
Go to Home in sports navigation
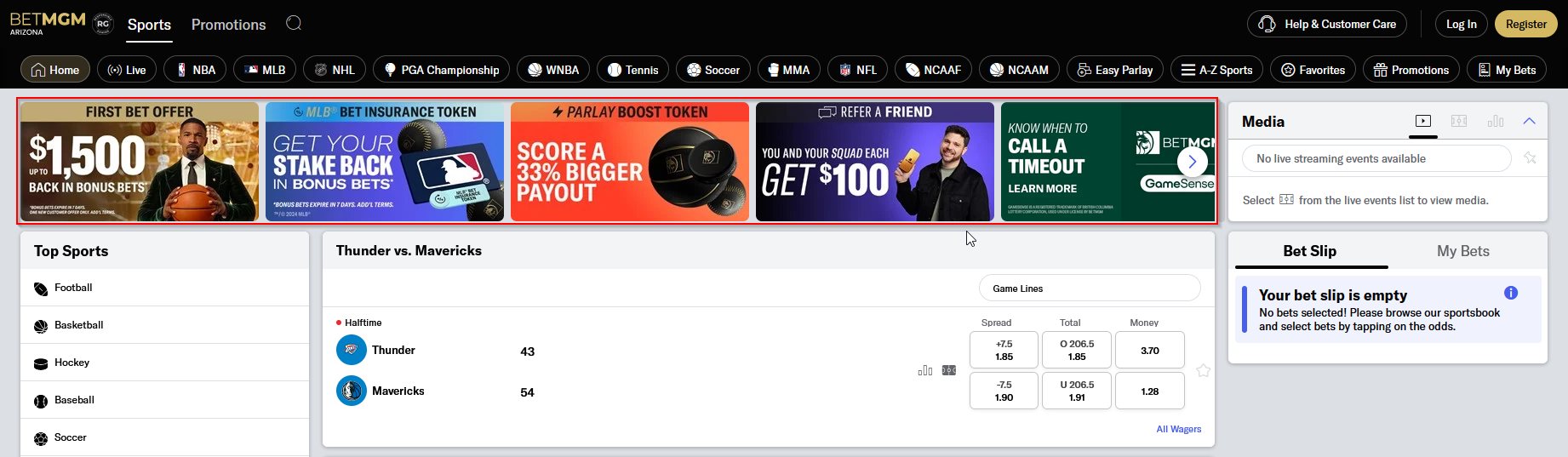pos(55,70)
